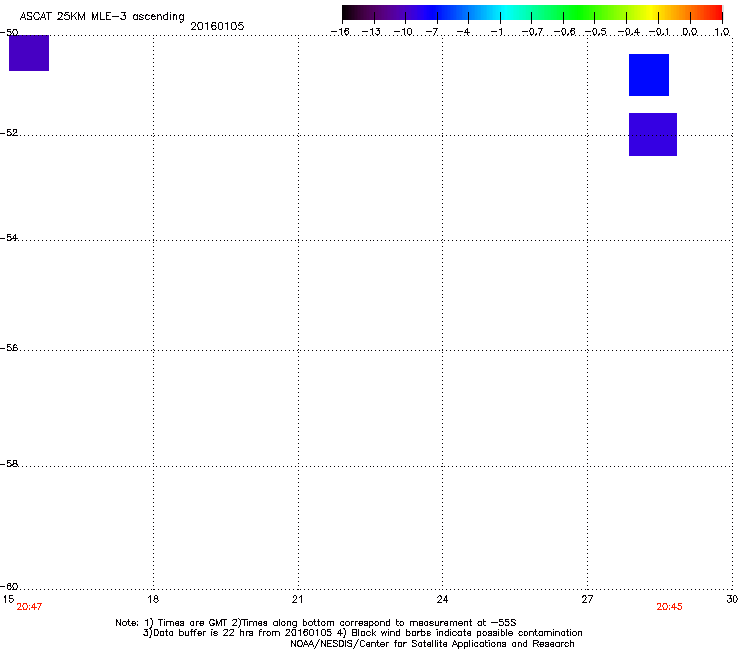Click the latitude label -60
The width and height of the screenshot is (740, 650).
point(9,586)
